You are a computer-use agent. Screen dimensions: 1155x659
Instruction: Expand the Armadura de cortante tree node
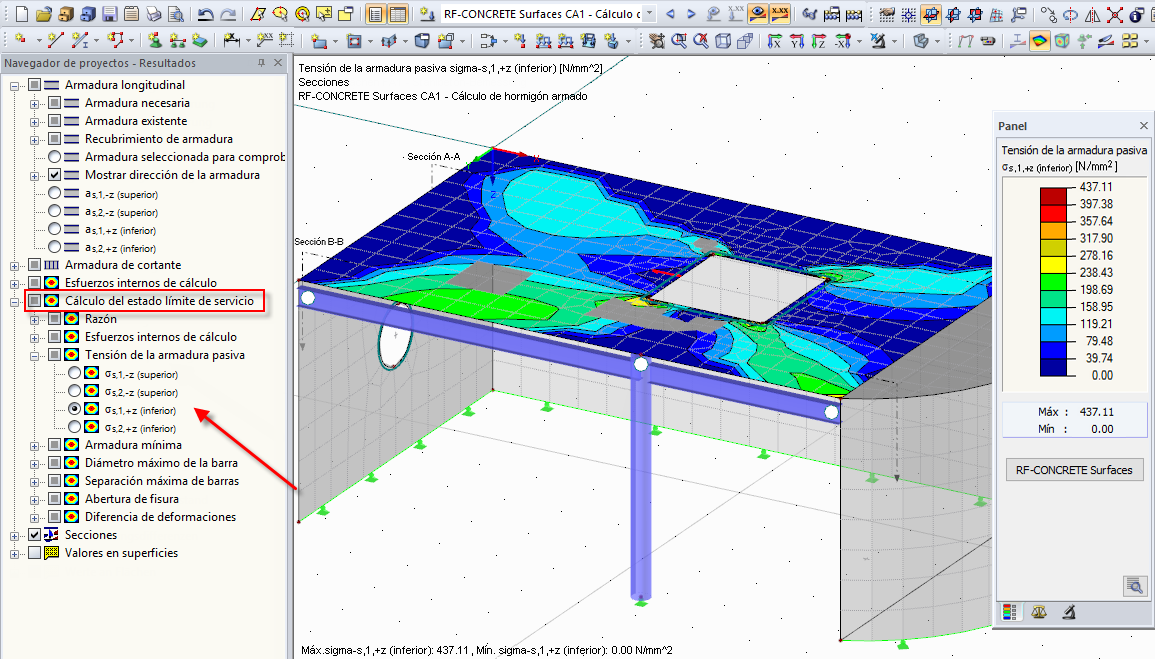click(x=15, y=265)
